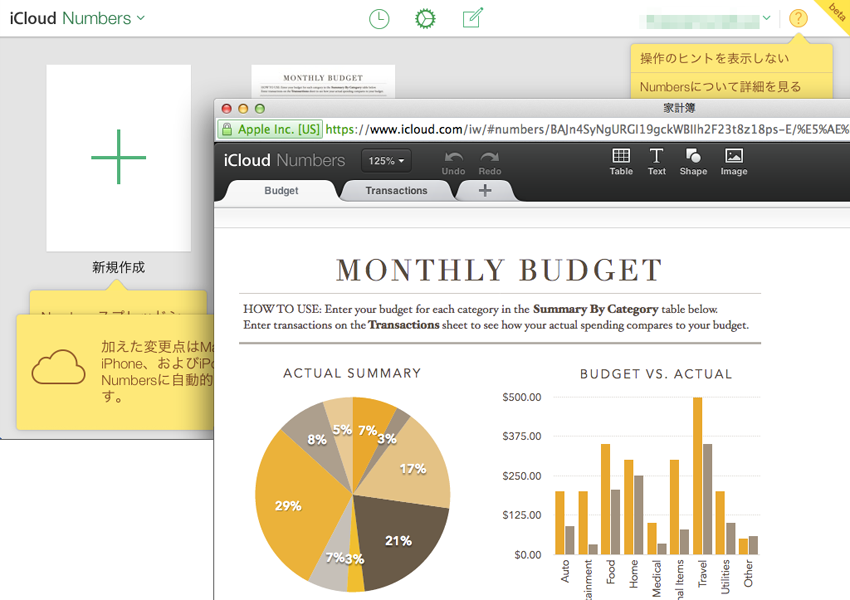
Task: Open the Monthly Budget document thumbnail behind window
Action: tap(323, 81)
